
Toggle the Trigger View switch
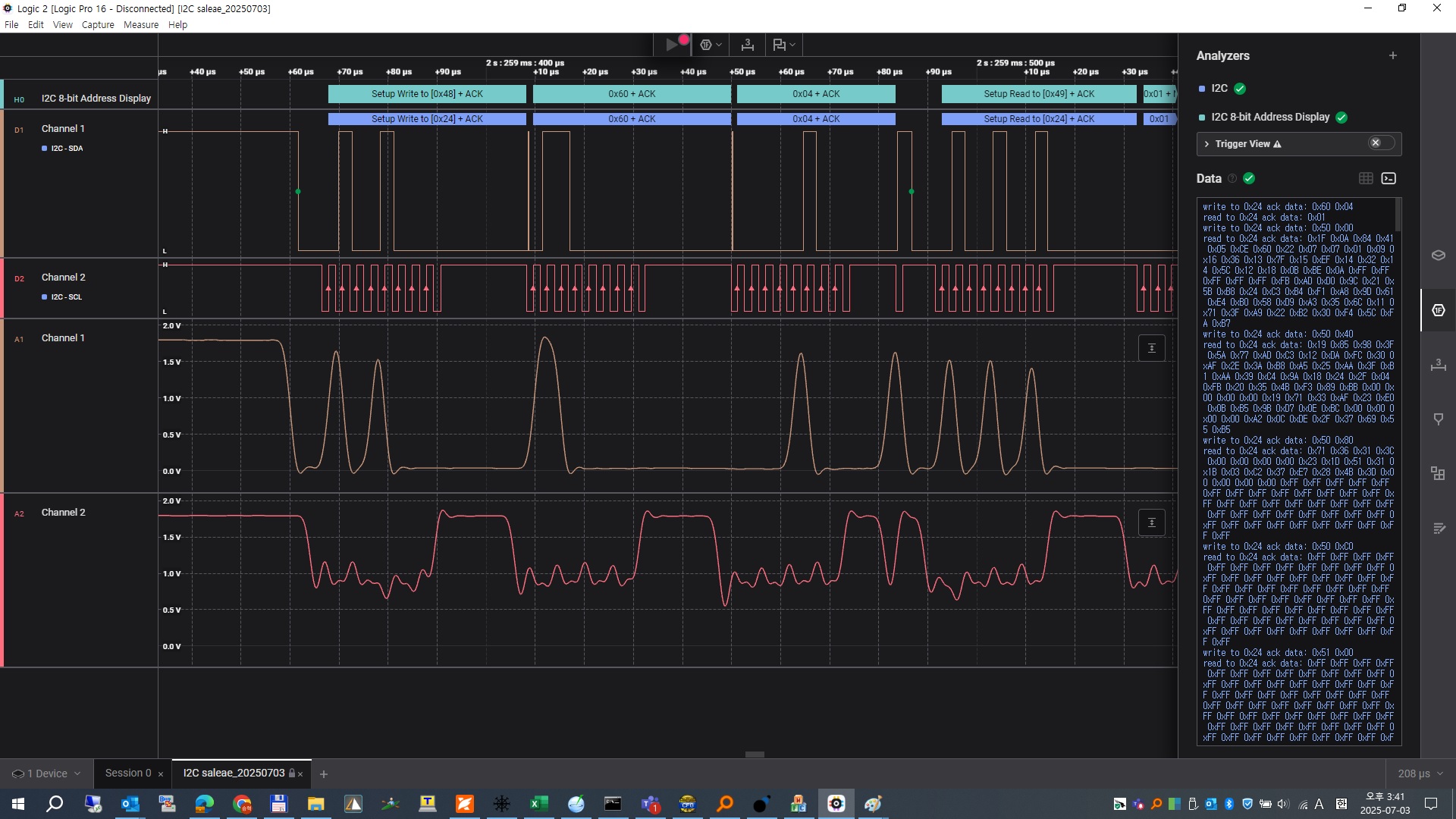[x=1380, y=143]
